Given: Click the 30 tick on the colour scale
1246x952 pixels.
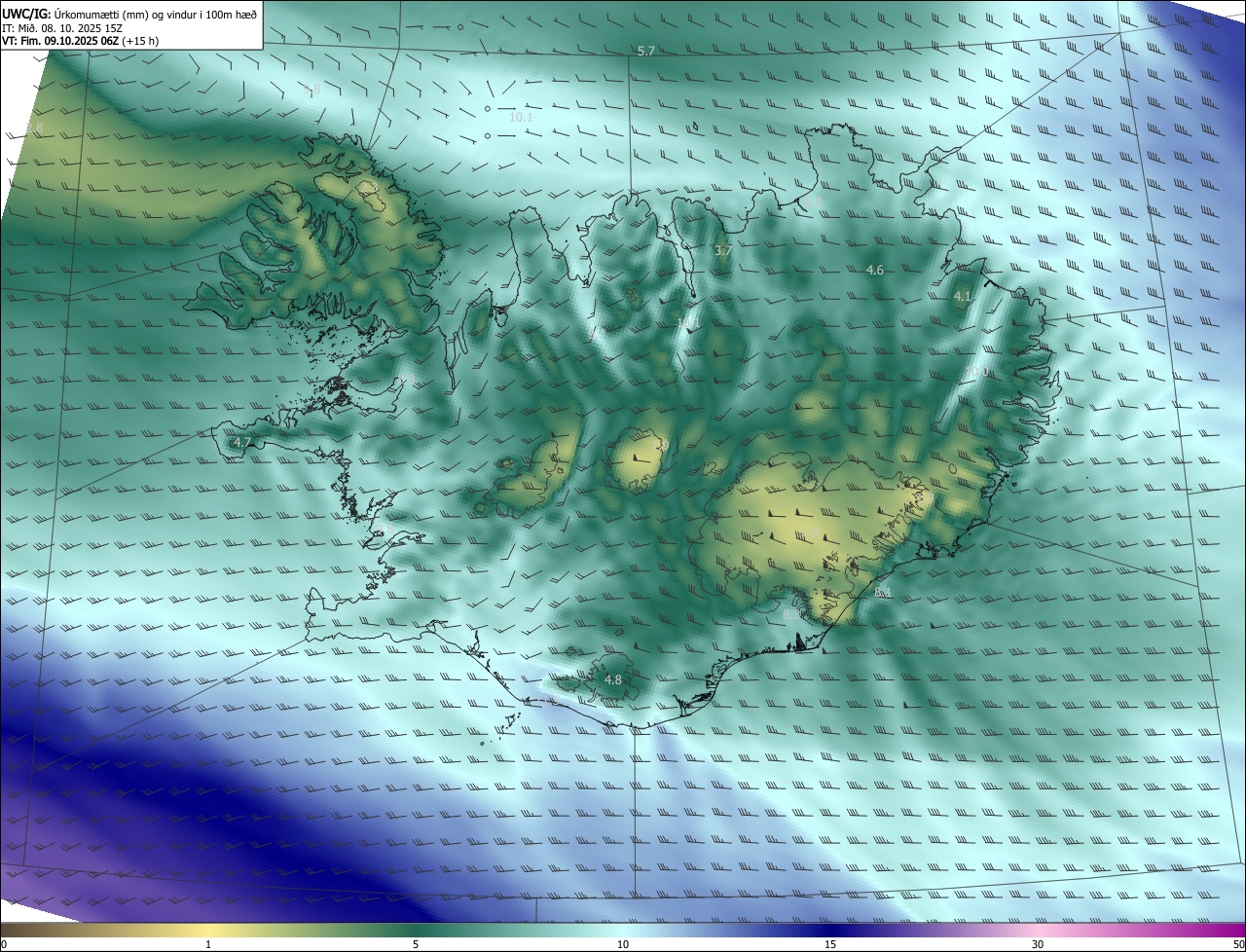Looking at the screenshot, I should pyautogui.click(x=1038, y=944).
